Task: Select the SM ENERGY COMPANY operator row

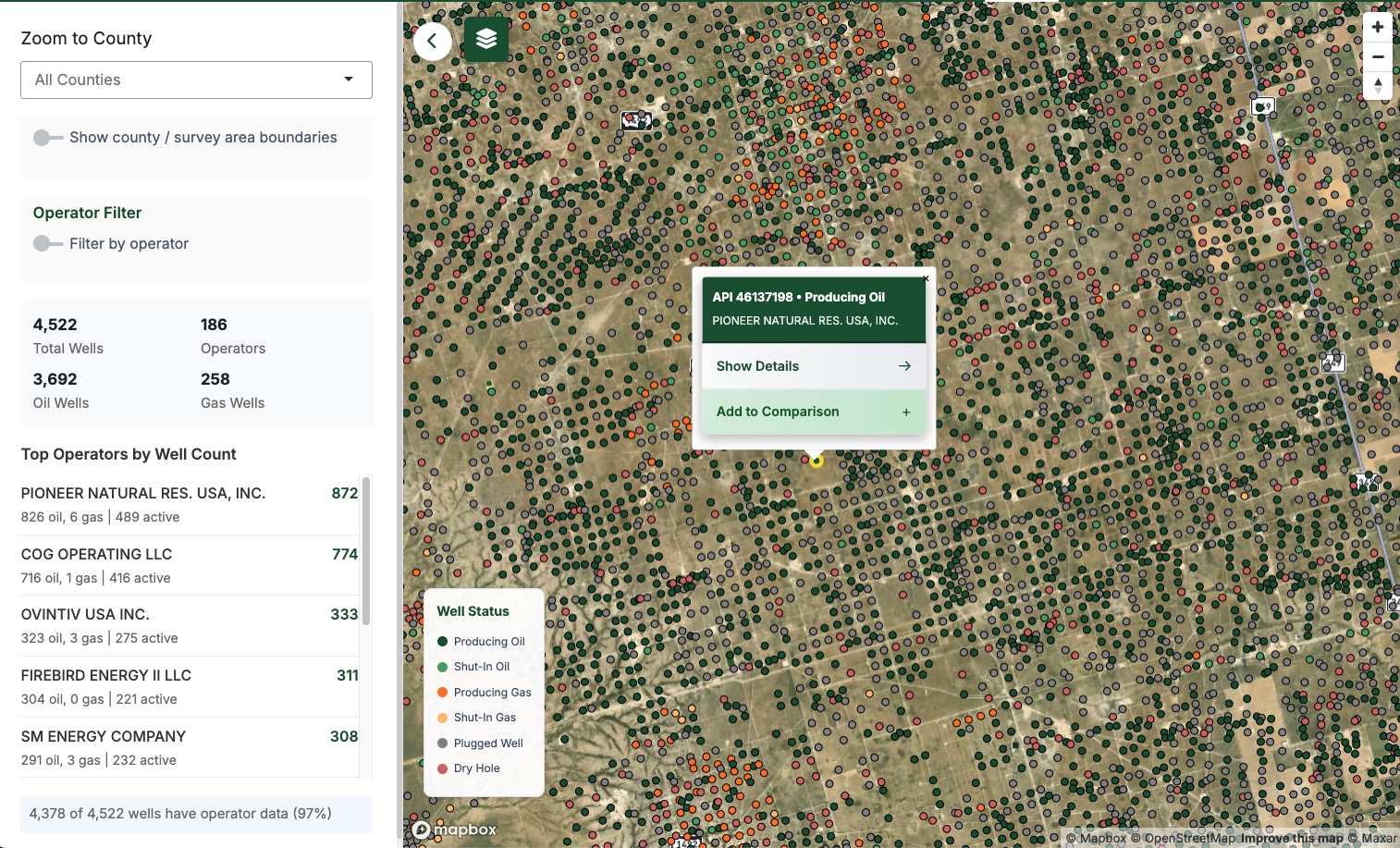Action: click(x=190, y=748)
